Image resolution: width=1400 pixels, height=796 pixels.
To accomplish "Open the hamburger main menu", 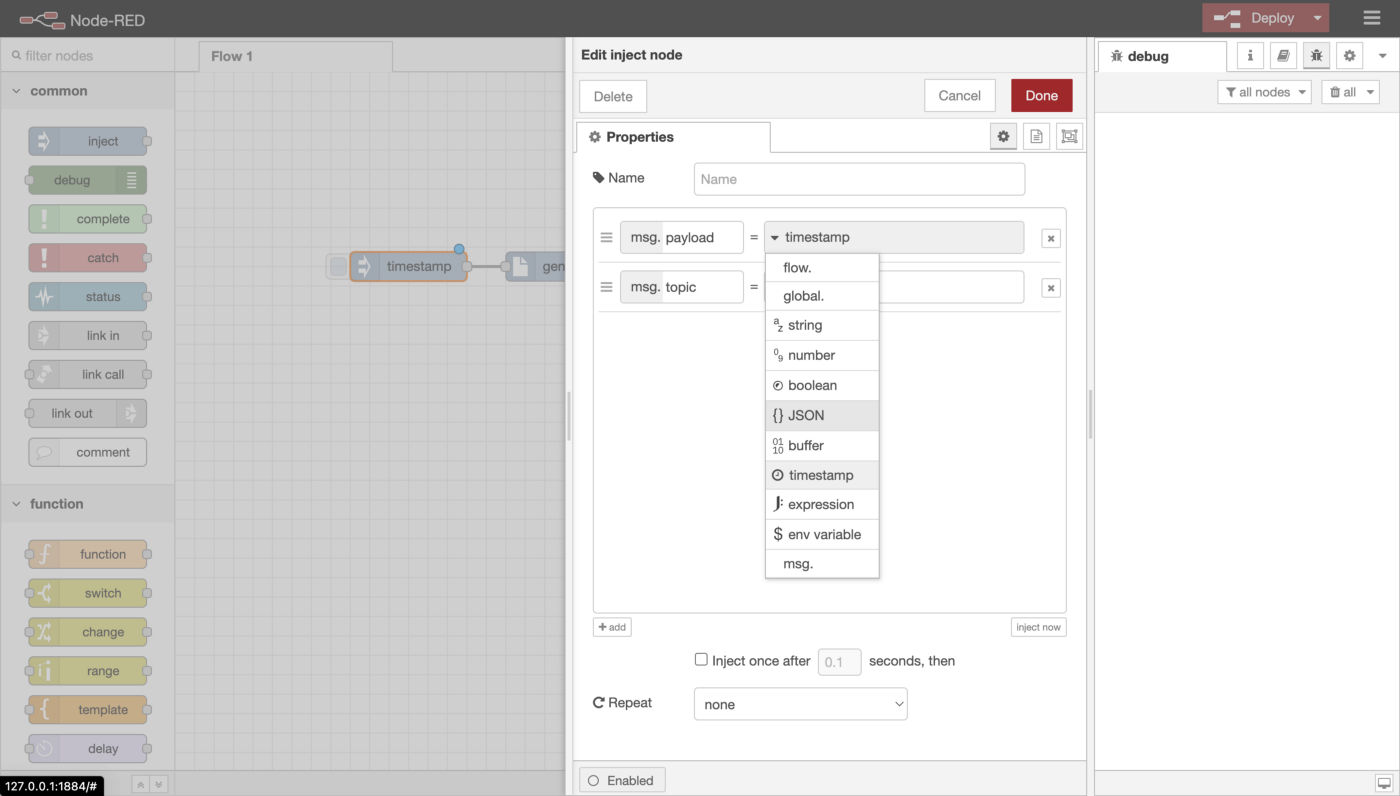I will coord(1371,18).
